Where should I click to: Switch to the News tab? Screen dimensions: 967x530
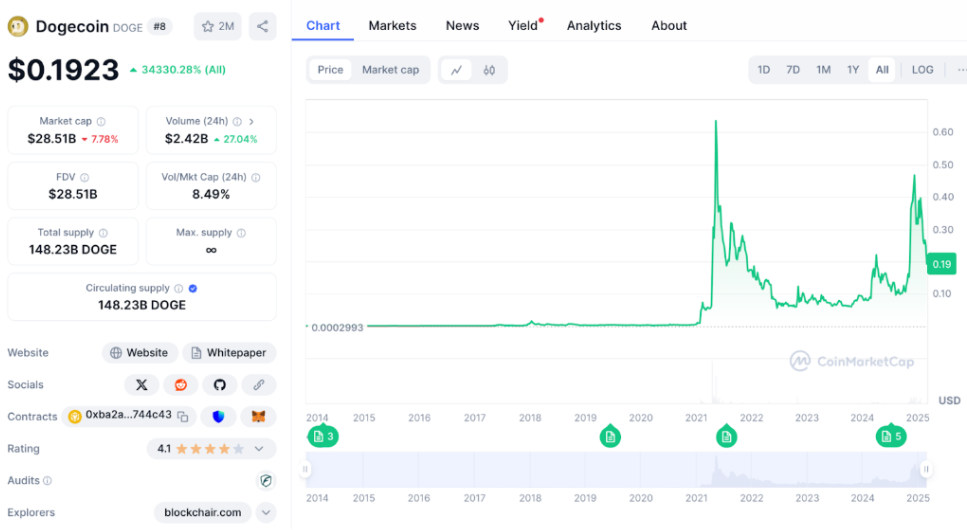462,26
